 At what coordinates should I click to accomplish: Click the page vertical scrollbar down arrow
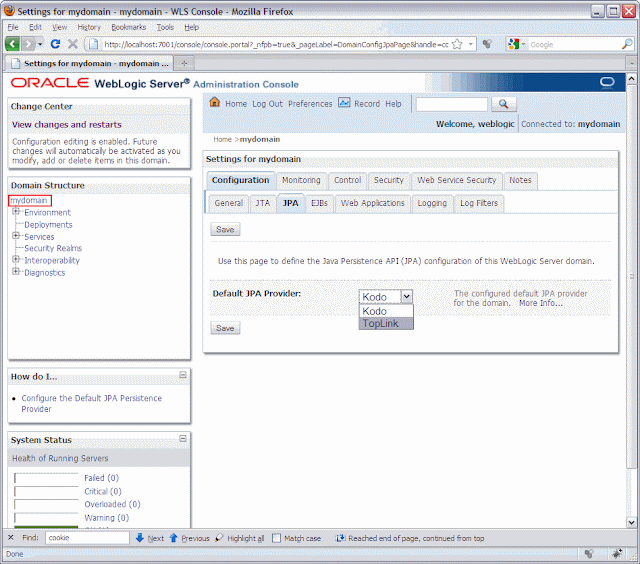coord(631,522)
